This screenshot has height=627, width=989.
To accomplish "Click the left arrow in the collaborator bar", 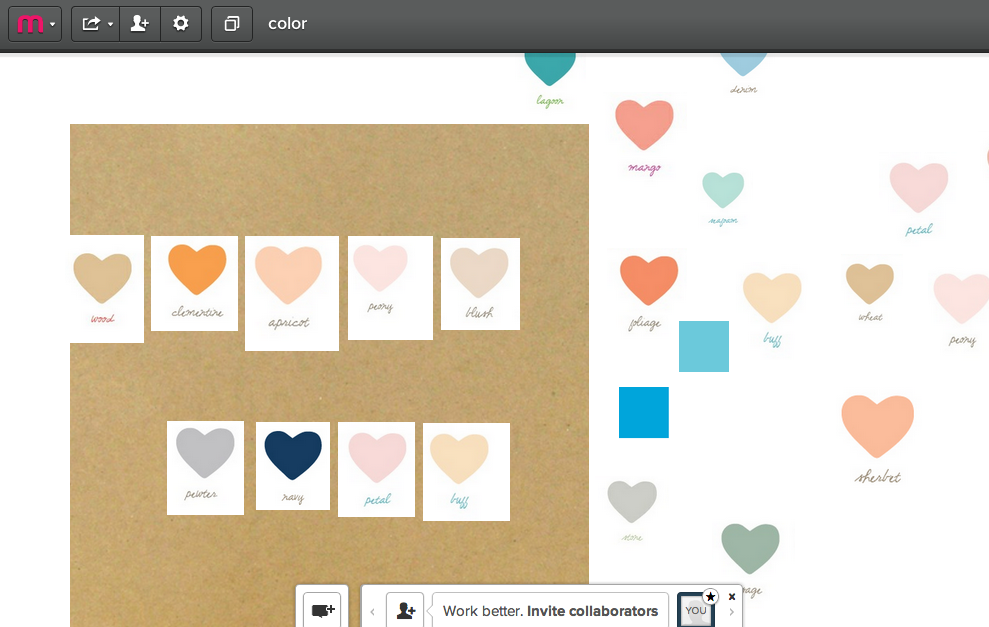I will tap(373, 611).
